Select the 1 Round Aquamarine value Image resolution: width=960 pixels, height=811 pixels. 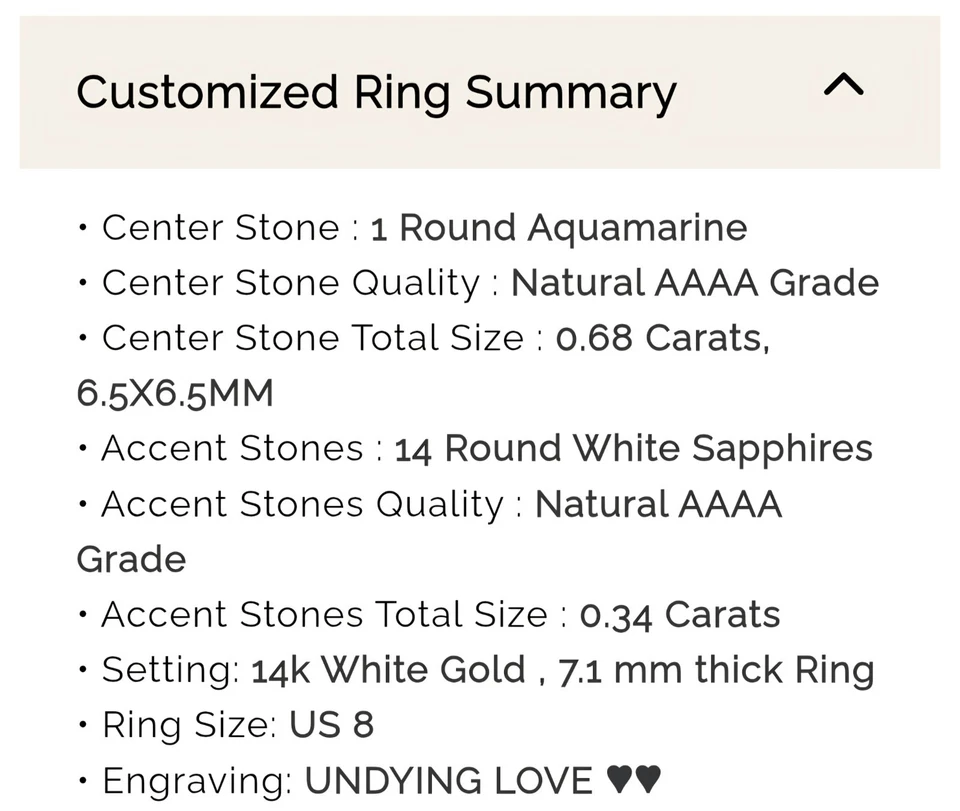(558, 228)
